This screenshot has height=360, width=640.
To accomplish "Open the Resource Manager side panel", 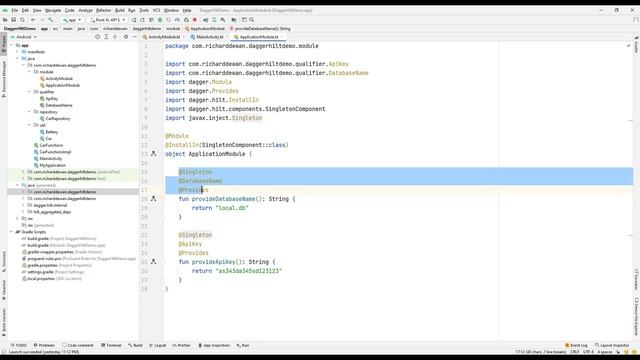I will pos(4,78).
